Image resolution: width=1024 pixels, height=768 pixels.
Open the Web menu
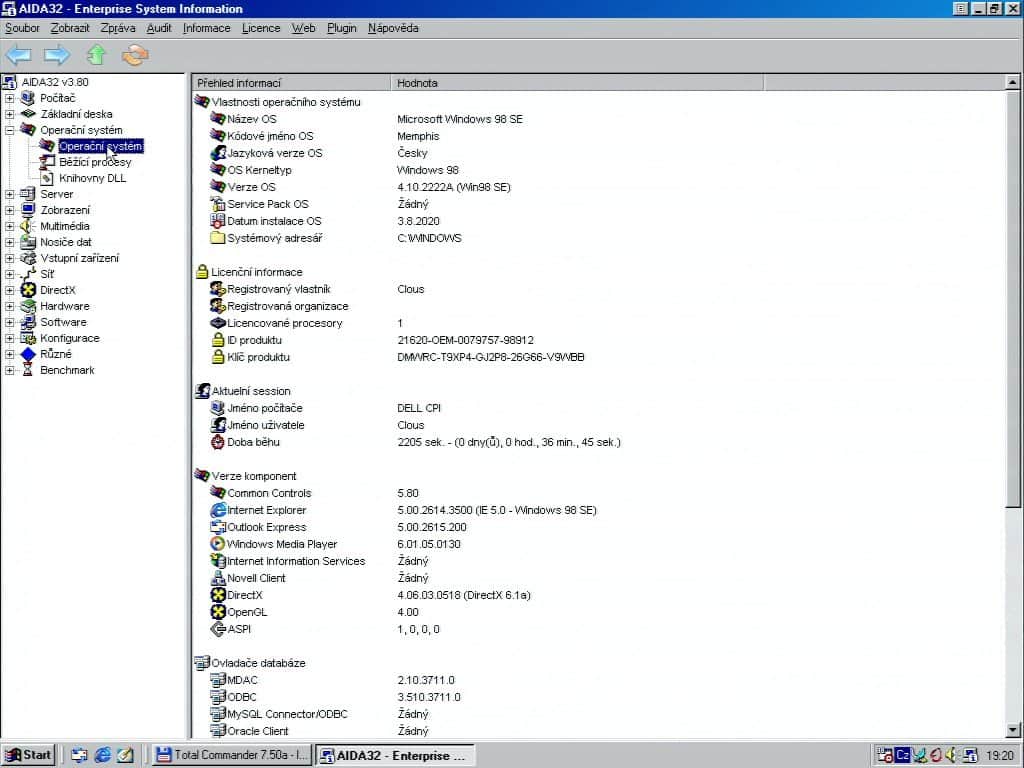click(x=303, y=28)
